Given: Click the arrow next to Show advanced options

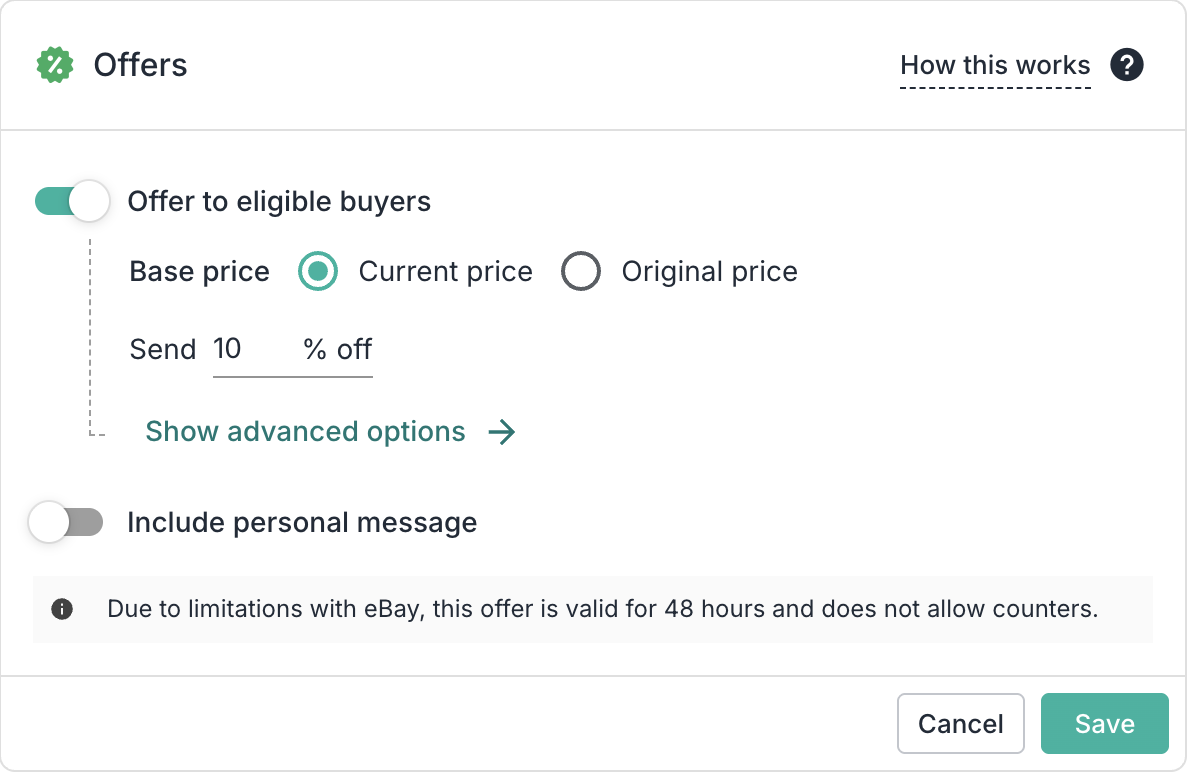Looking at the screenshot, I should coord(501,432).
